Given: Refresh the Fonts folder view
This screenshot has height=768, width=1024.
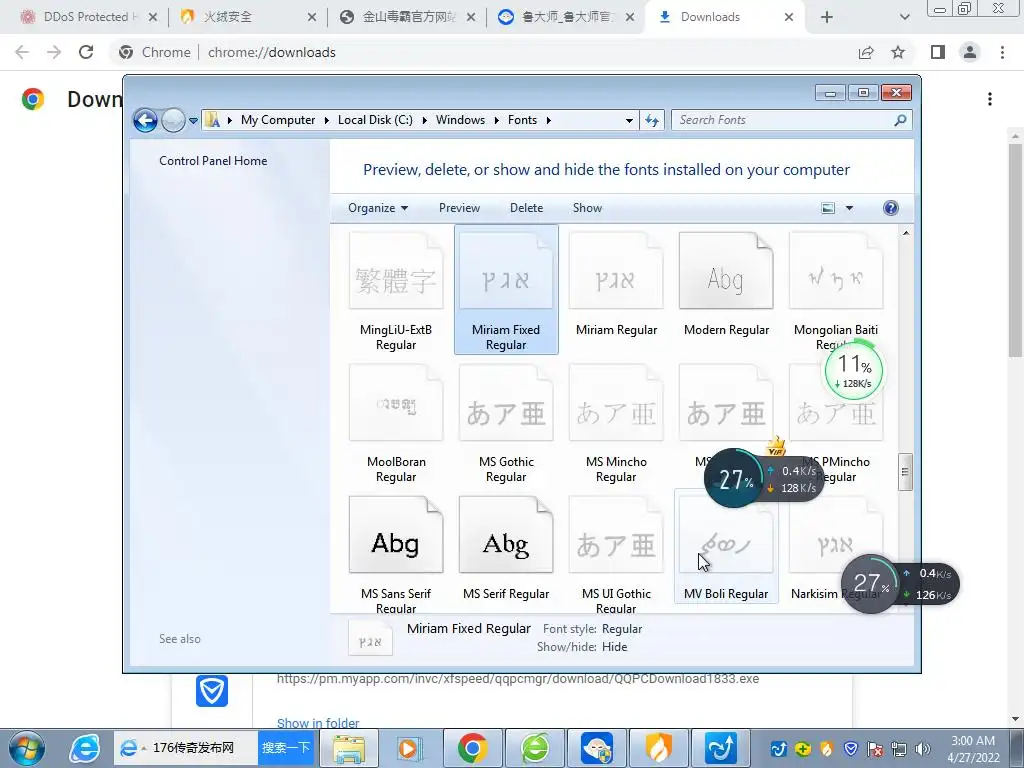Looking at the screenshot, I should tap(652, 120).
